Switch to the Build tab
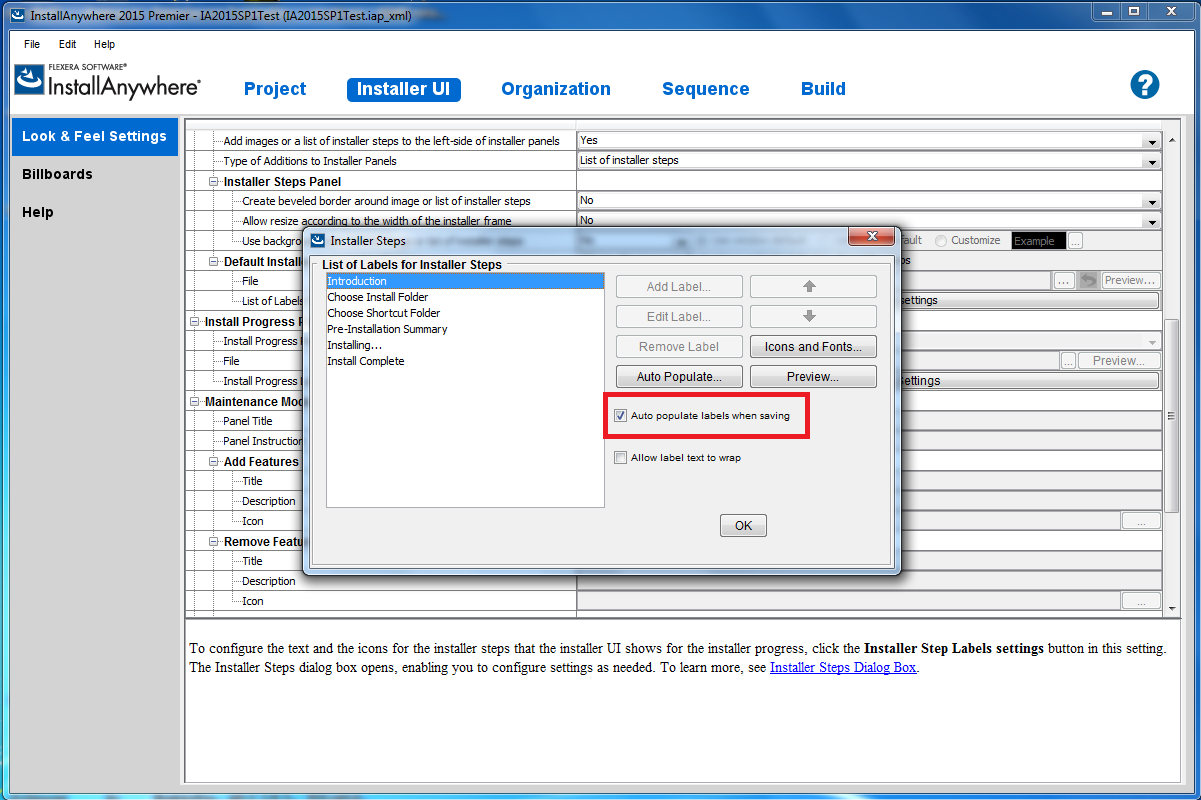 click(x=823, y=89)
